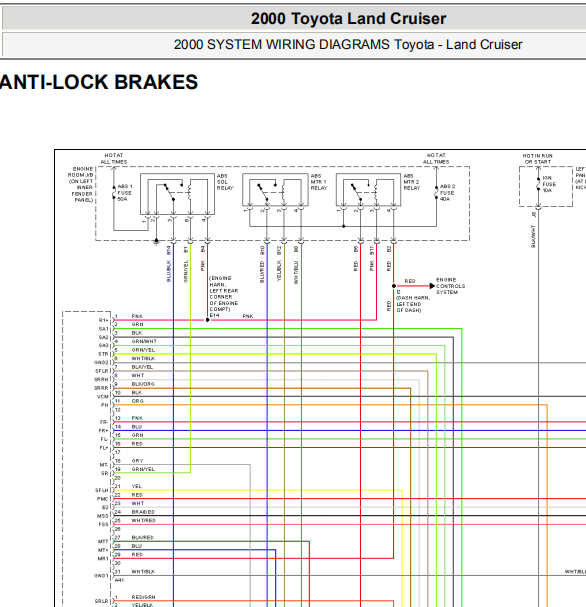Viewport: 586px width, 607px height.
Task: Select the 'ABS 1 FUSE 50A' label
Action: tap(125, 193)
